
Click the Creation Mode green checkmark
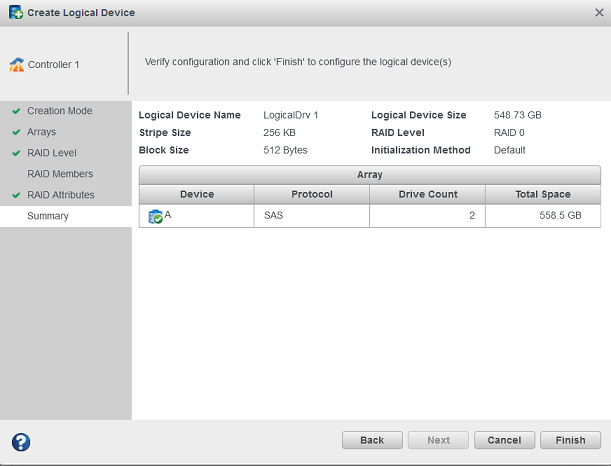point(16,111)
